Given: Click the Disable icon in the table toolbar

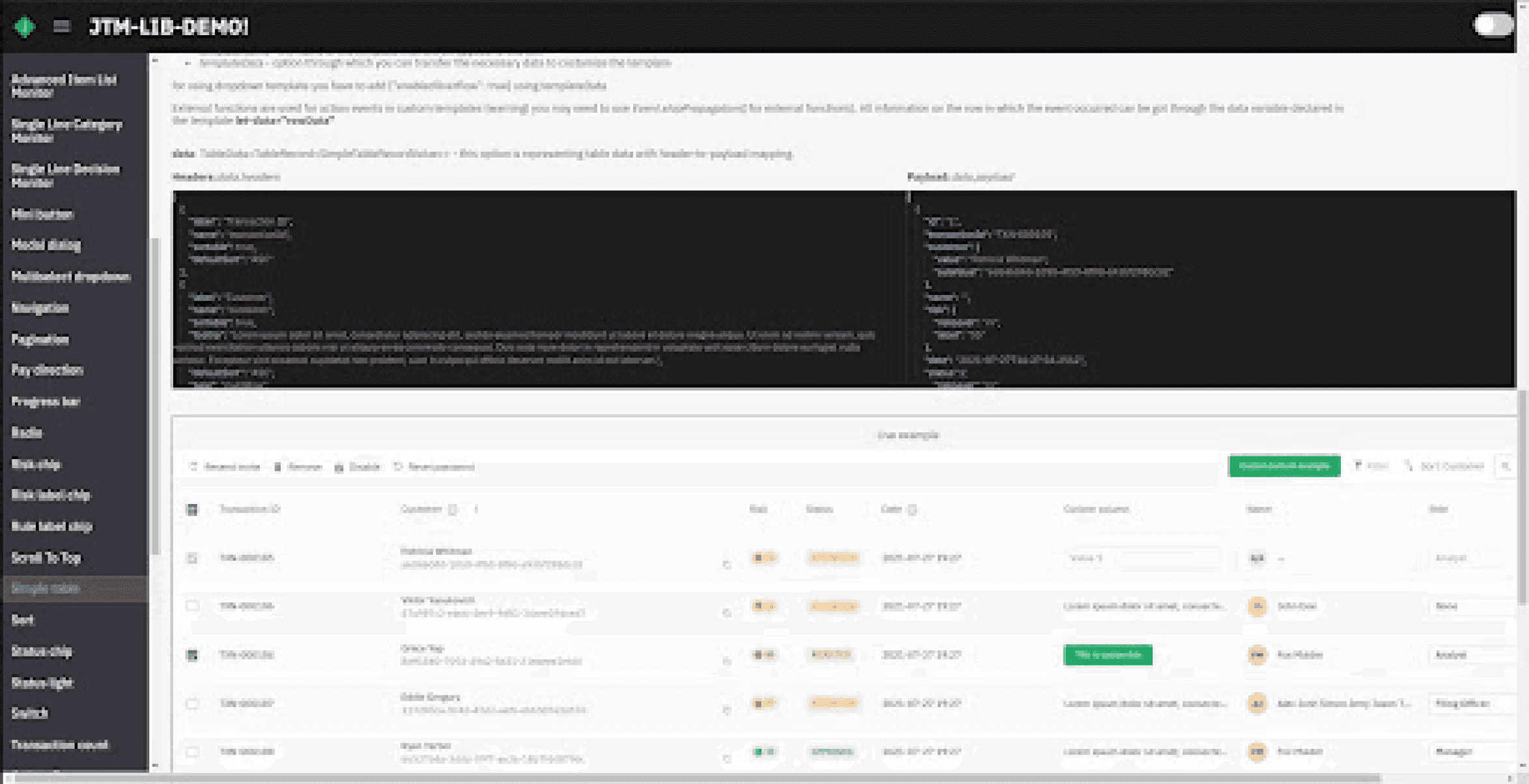Looking at the screenshot, I should (x=339, y=466).
